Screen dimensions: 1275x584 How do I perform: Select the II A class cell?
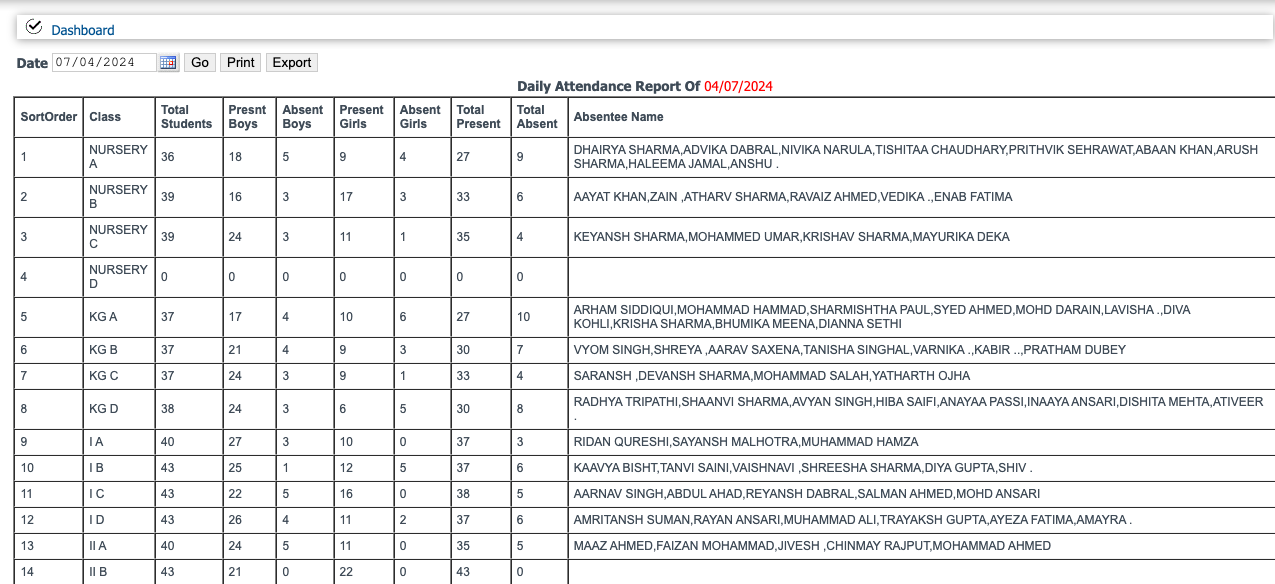(x=118, y=546)
